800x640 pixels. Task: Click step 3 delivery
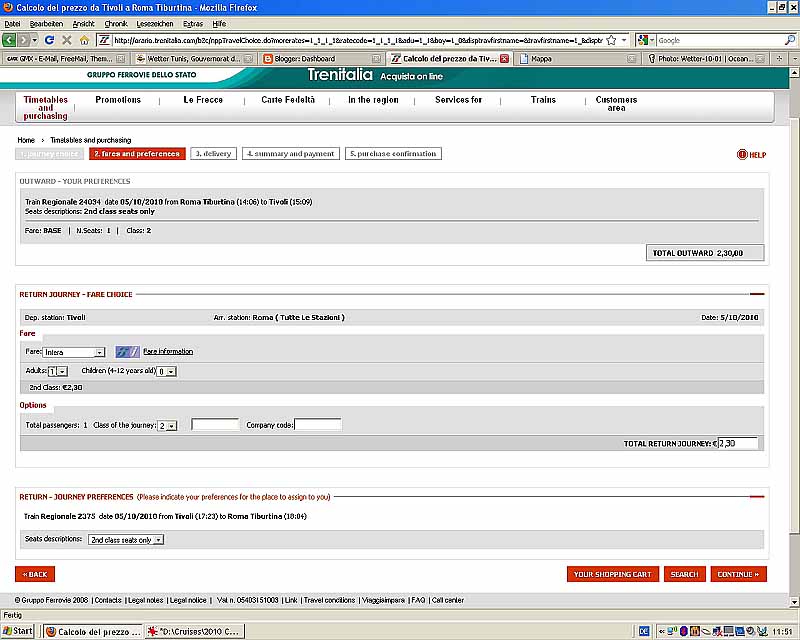(x=214, y=154)
